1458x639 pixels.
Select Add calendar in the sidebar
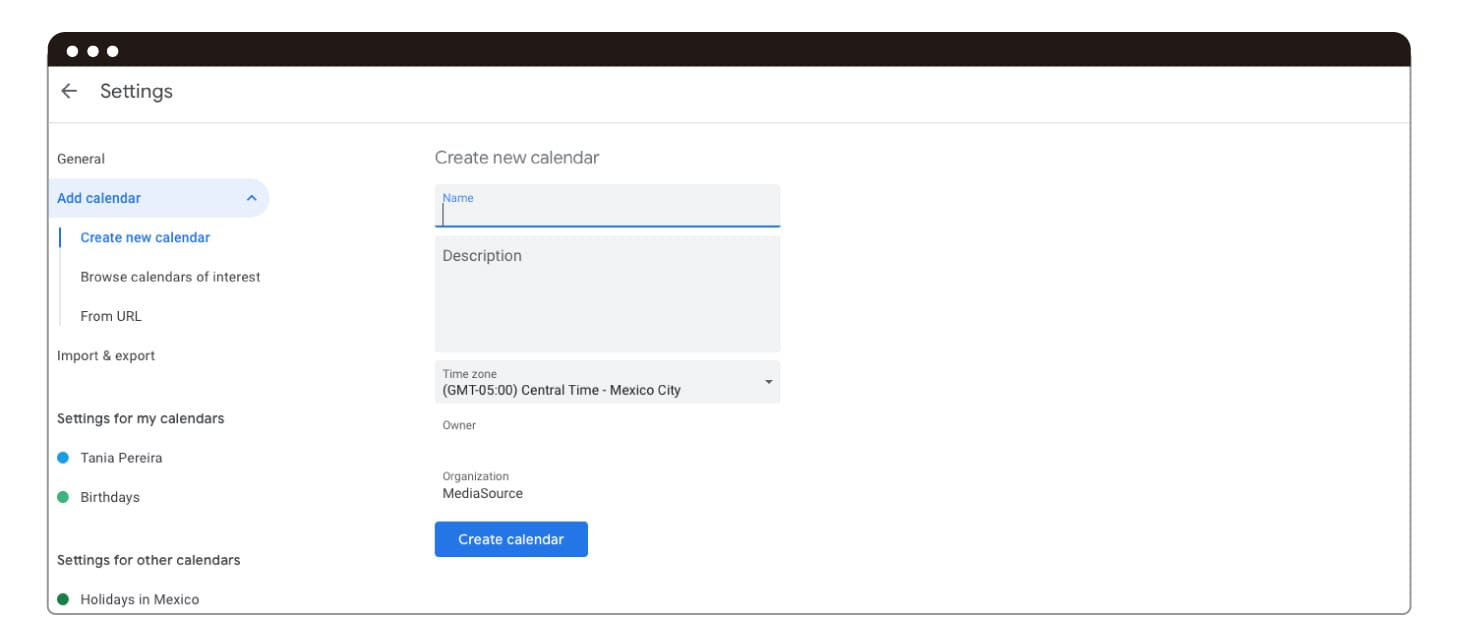coord(99,198)
